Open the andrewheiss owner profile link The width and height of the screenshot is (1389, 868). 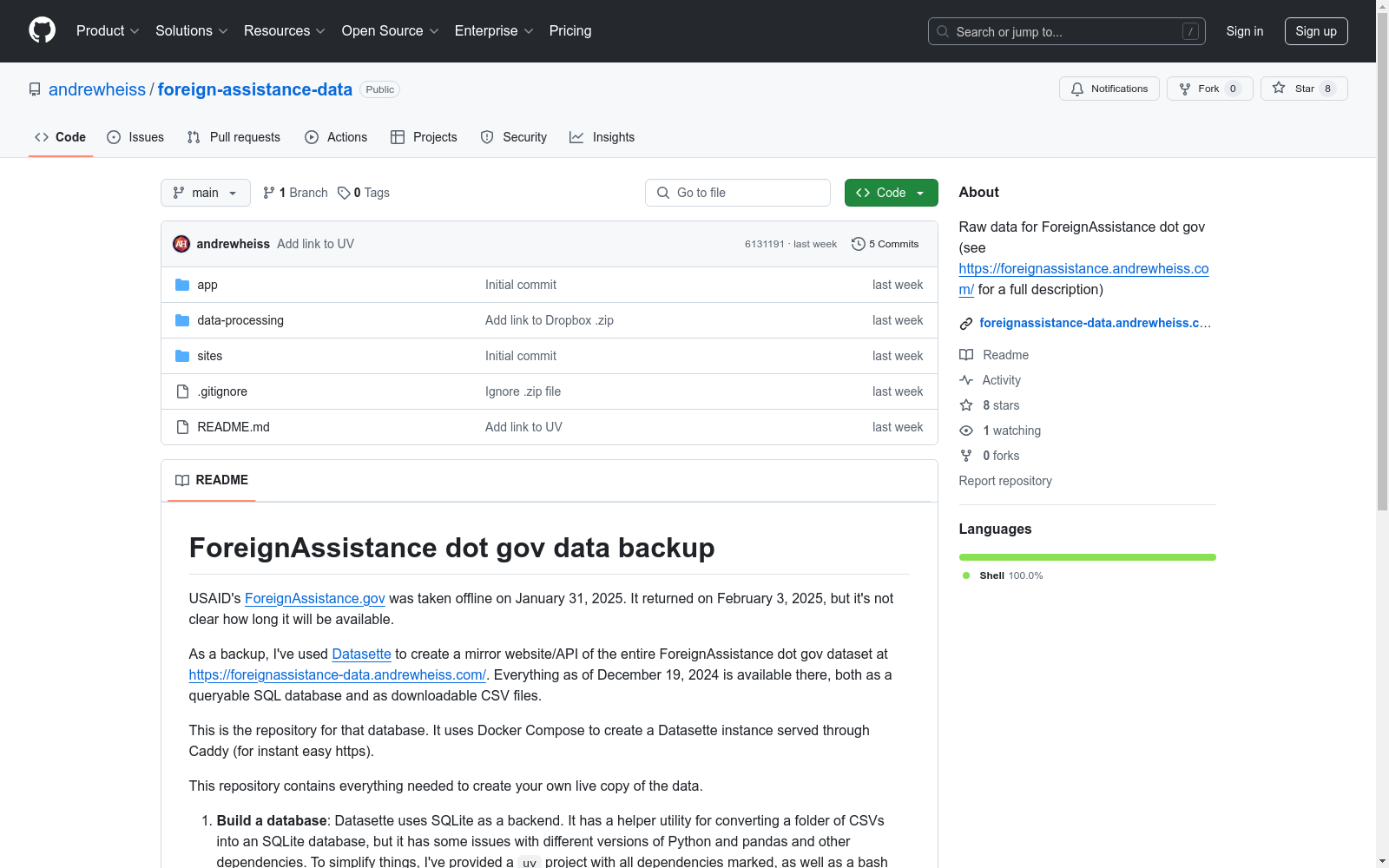(x=97, y=89)
